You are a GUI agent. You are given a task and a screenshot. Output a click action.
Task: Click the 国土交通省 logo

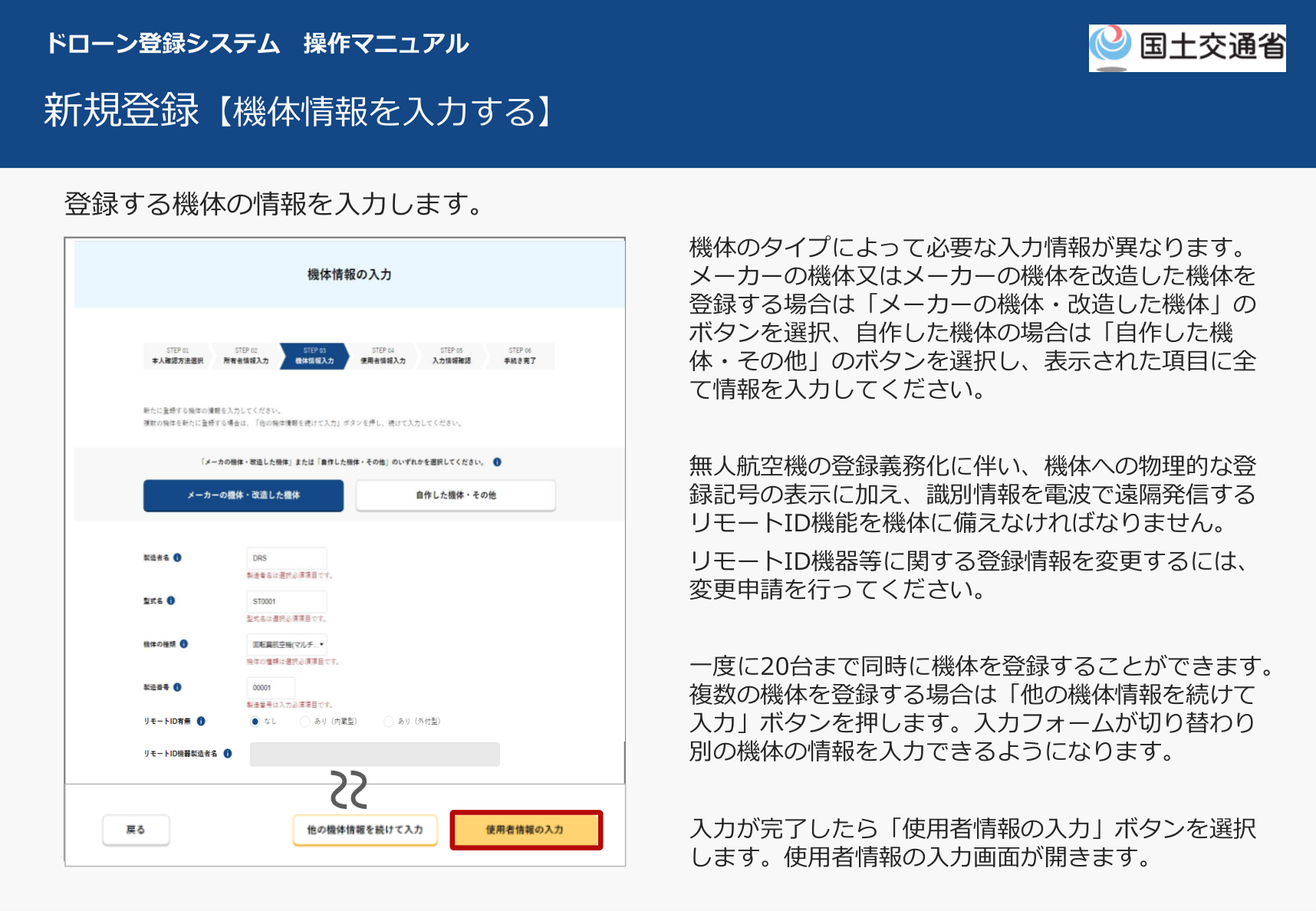[1186, 48]
